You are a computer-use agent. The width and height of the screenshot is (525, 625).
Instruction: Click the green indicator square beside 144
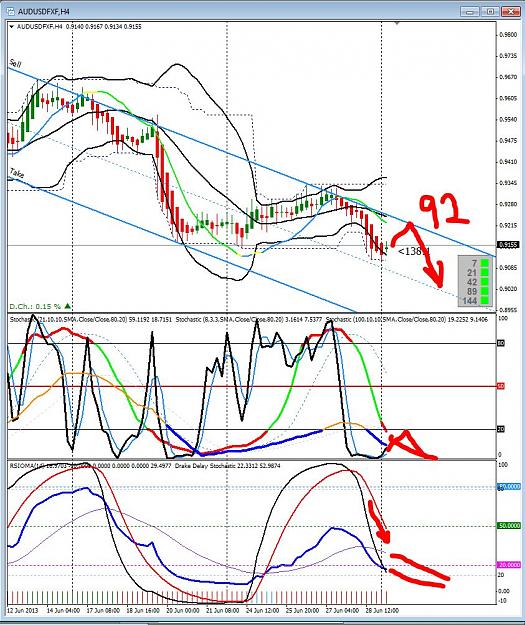[484, 300]
